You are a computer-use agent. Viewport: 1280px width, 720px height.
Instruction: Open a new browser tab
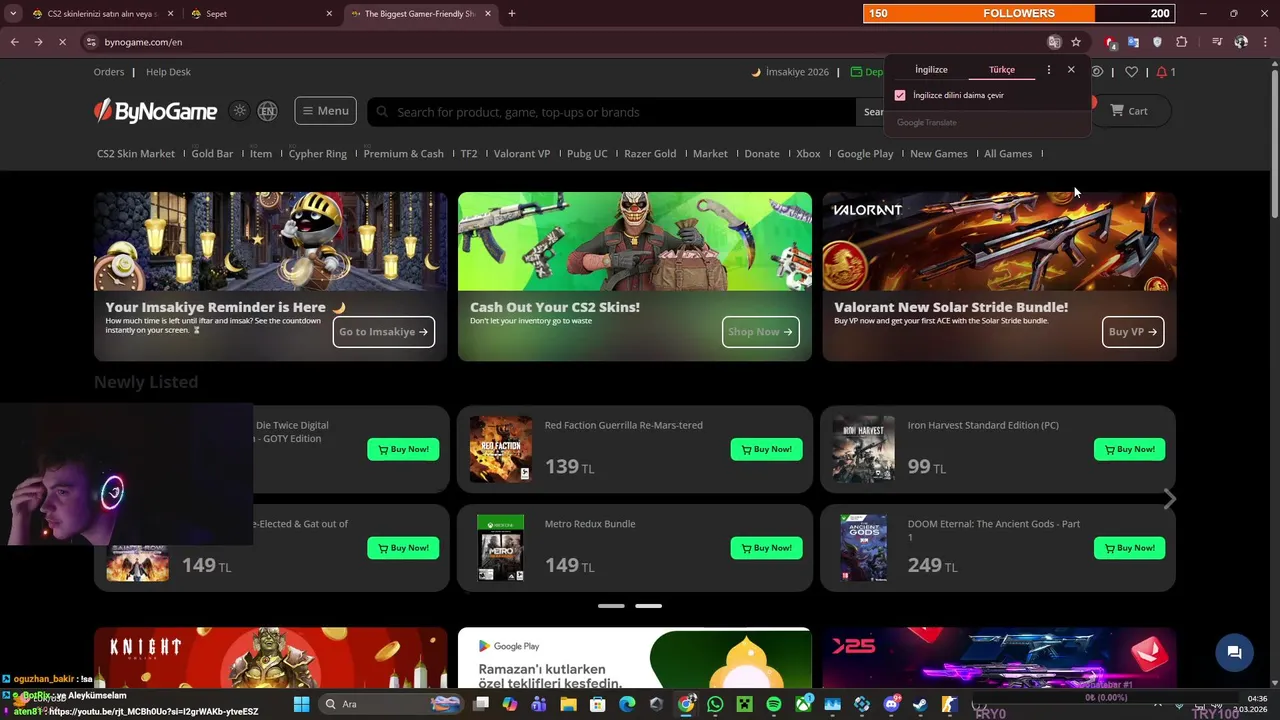(x=512, y=14)
